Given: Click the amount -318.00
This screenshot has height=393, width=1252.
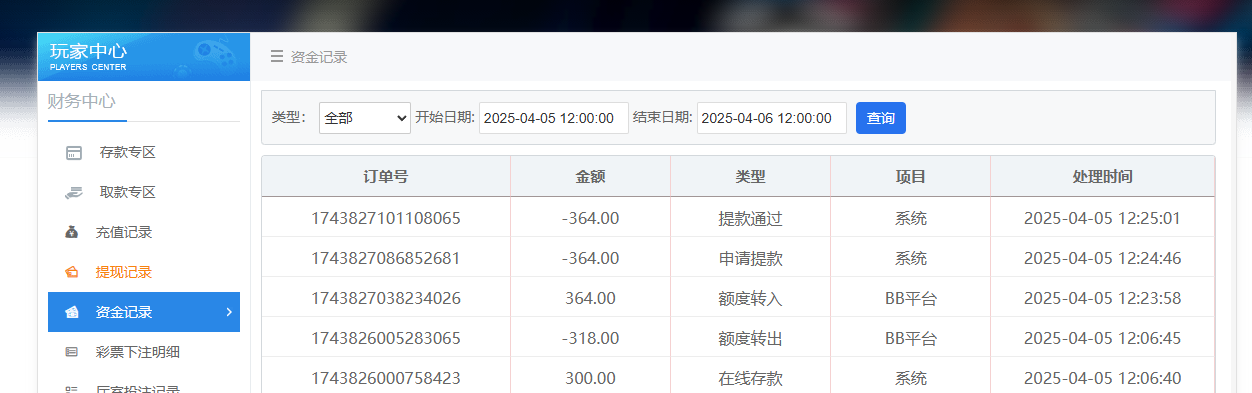Looking at the screenshot, I should coord(590,338).
